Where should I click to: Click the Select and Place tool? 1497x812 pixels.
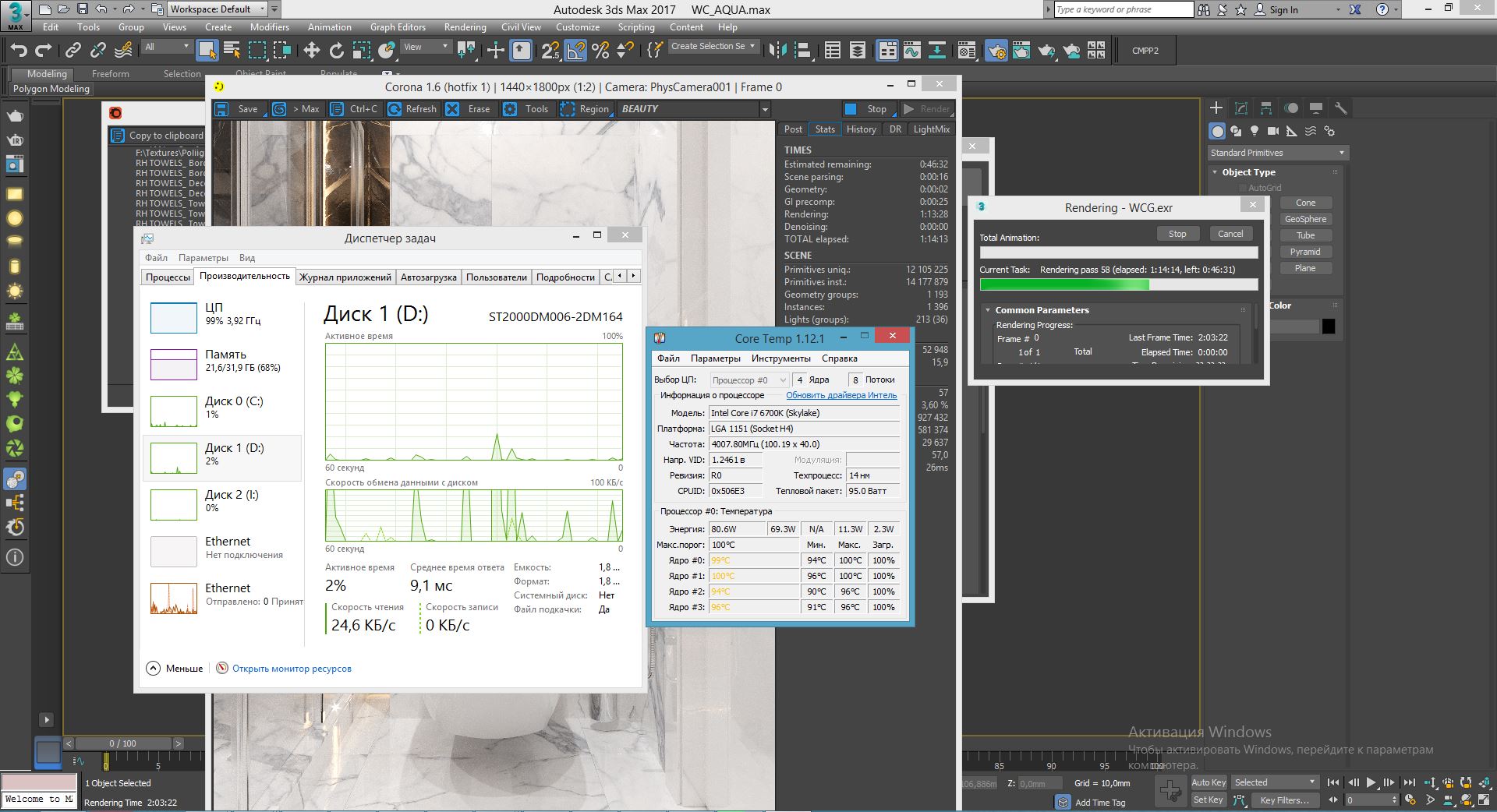(386, 51)
